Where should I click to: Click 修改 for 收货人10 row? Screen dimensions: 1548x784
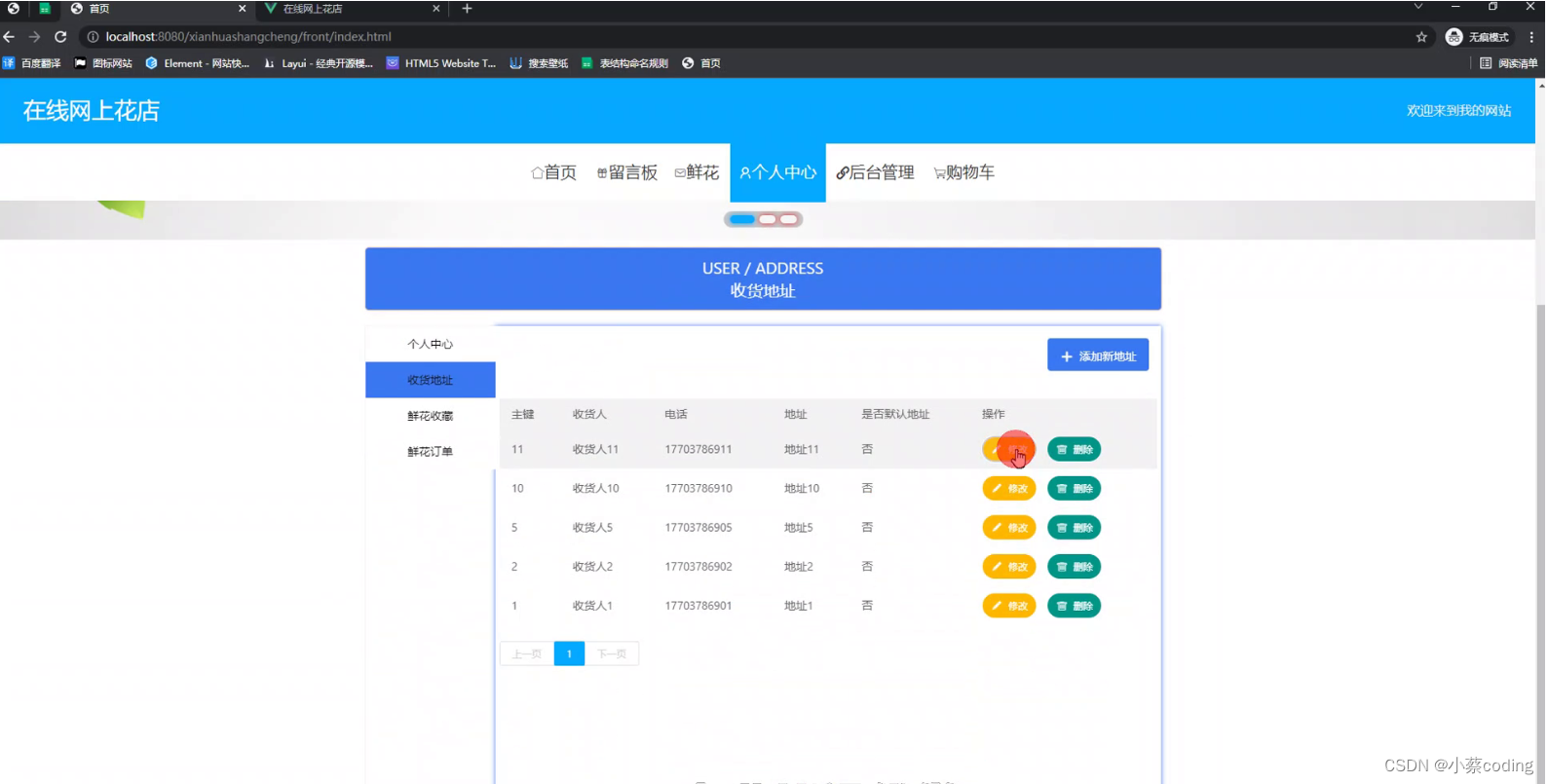(1008, 489)
